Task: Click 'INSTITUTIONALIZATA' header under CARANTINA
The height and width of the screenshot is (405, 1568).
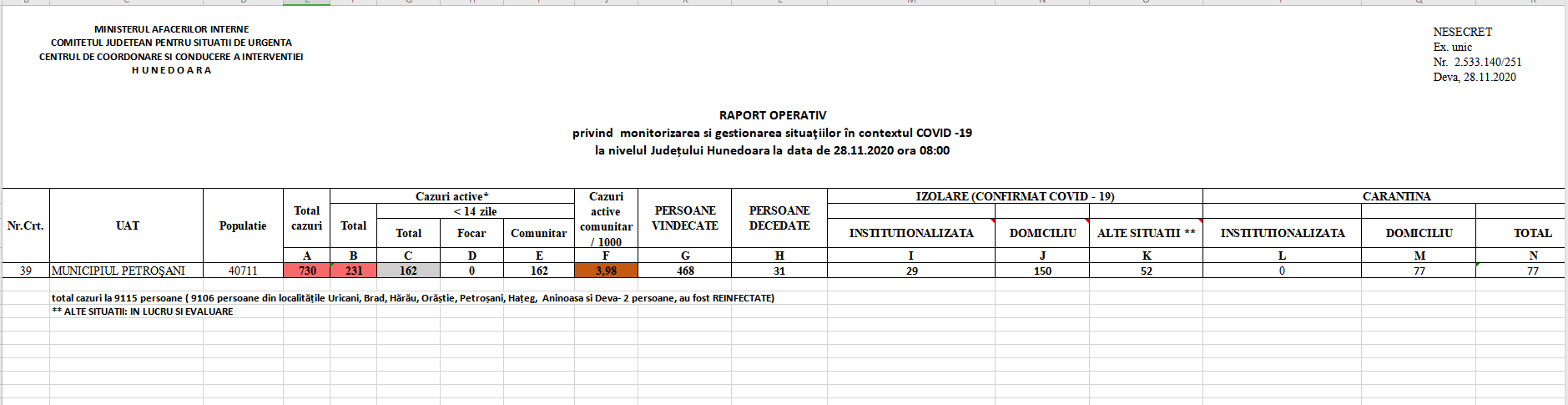Action: pos(1283,233)
